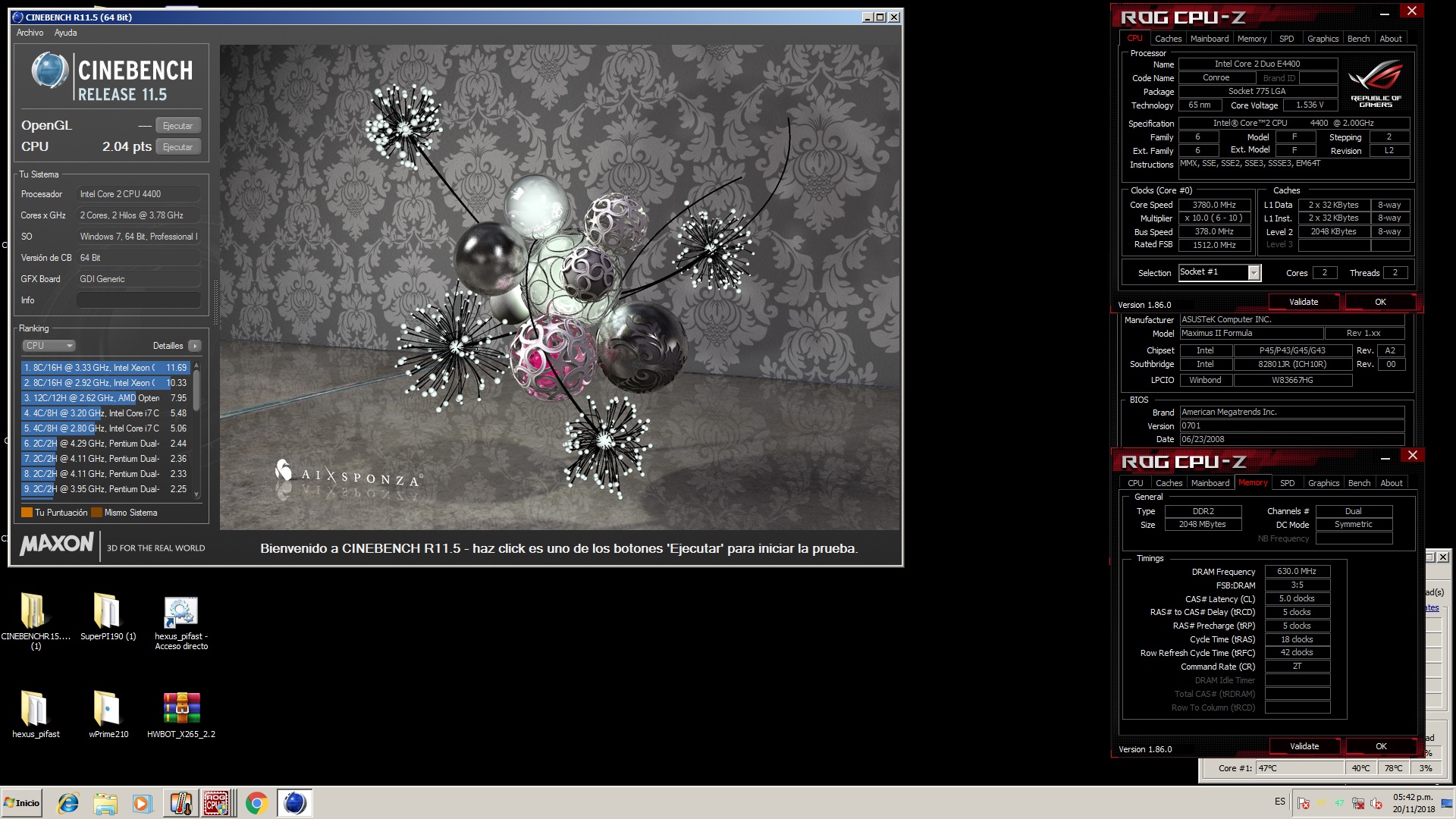Open Windows Explorer from the taskbar
Image resolution: width=1456 pixels, height=819 pixels.
click(105, 803)
